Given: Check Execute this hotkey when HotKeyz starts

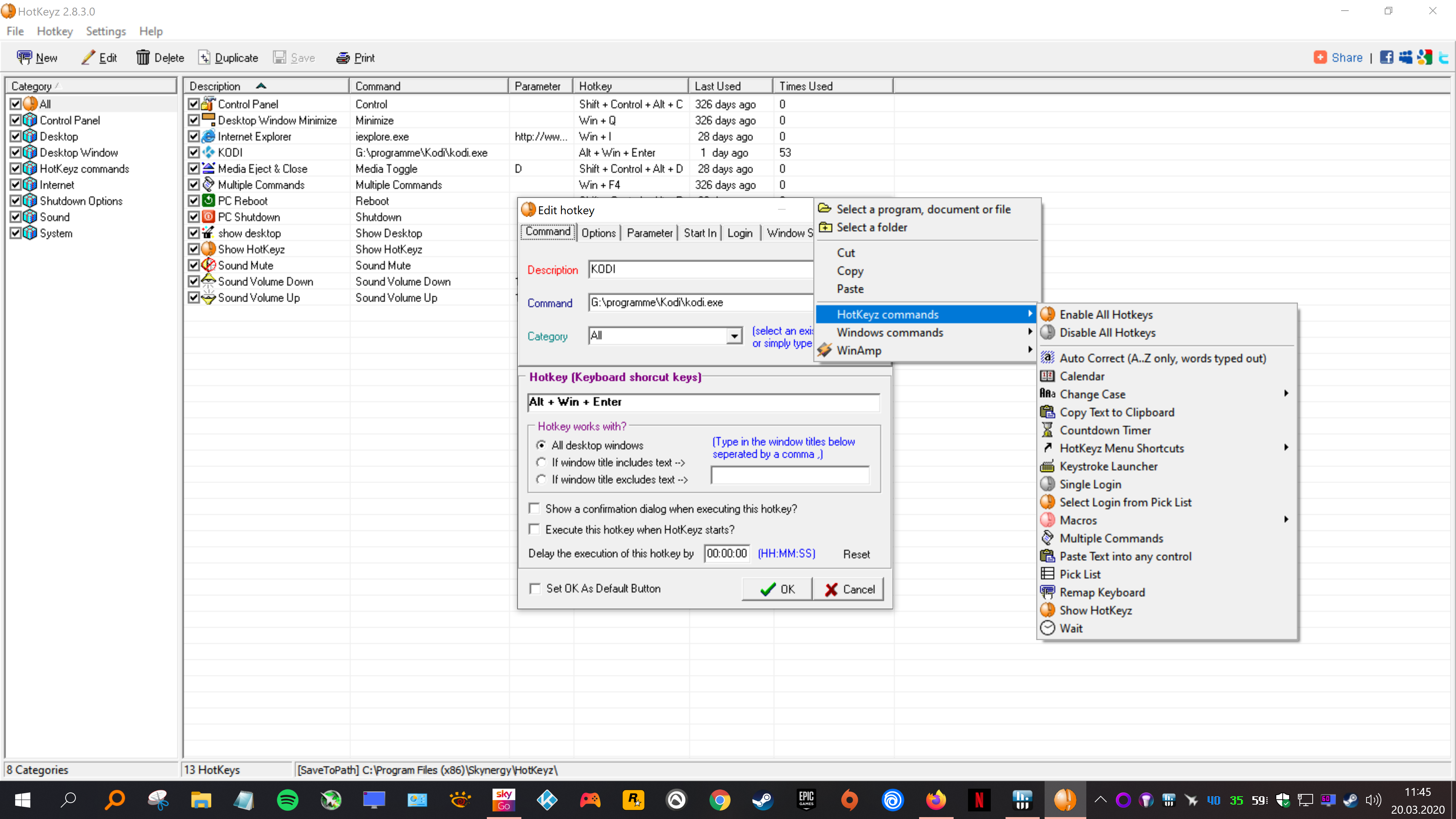Looking at the screenshot, I should pos(534,529).
